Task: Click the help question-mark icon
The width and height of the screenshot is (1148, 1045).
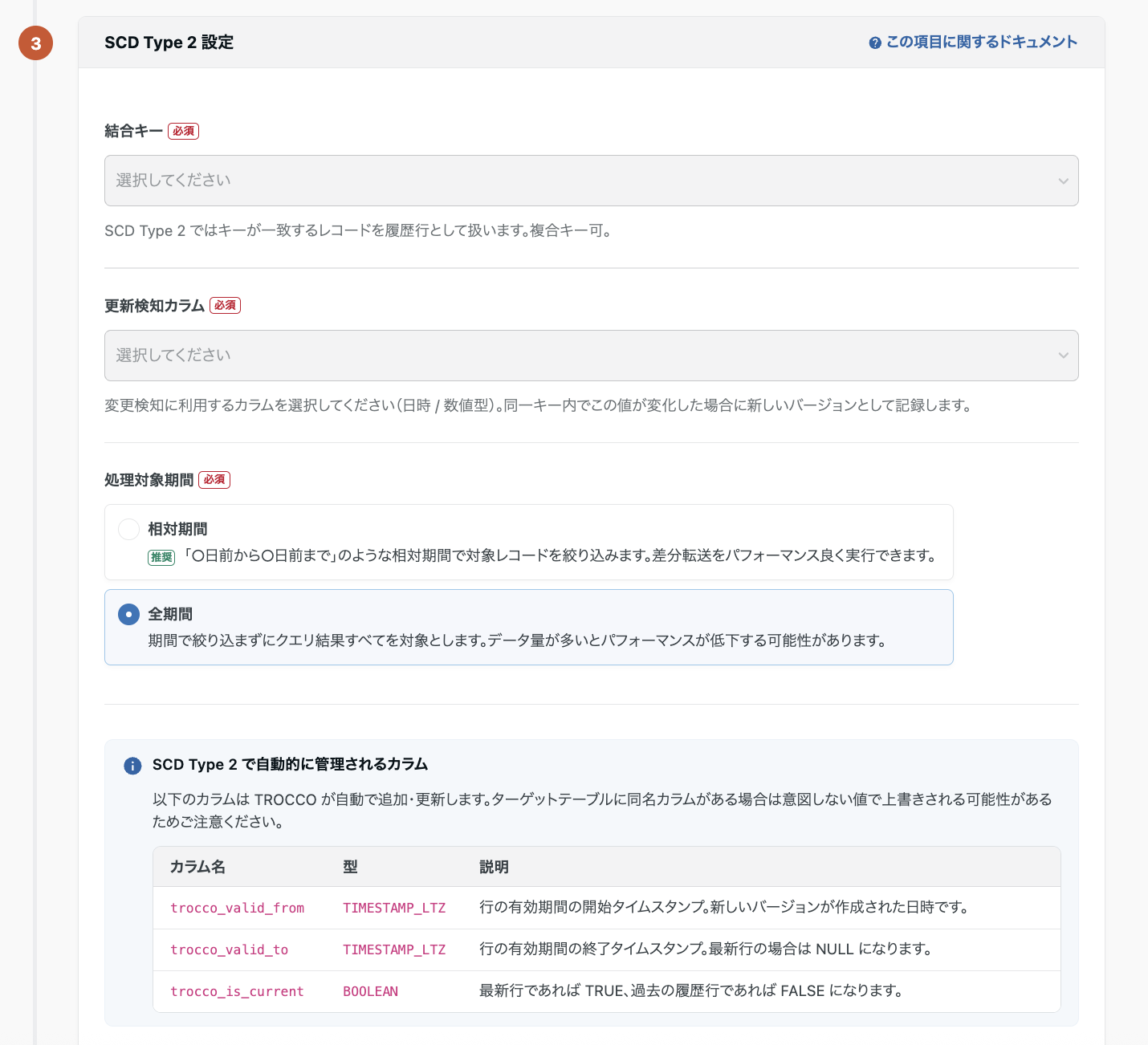Action: 875,43
